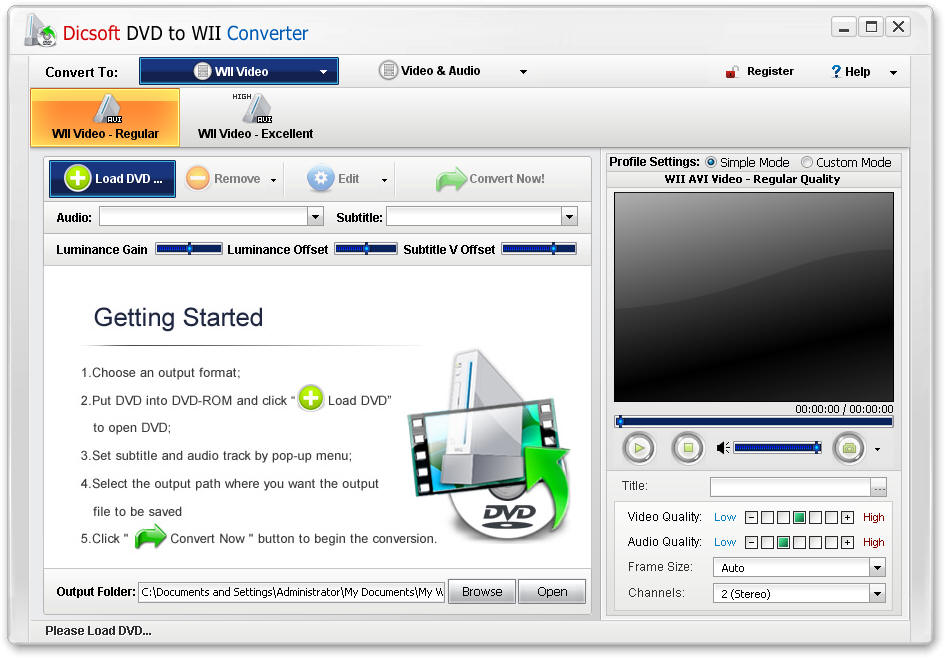The image size is (945, 658).
Task: Select Custom Mode radio button
Action: [x=806, y=162]
